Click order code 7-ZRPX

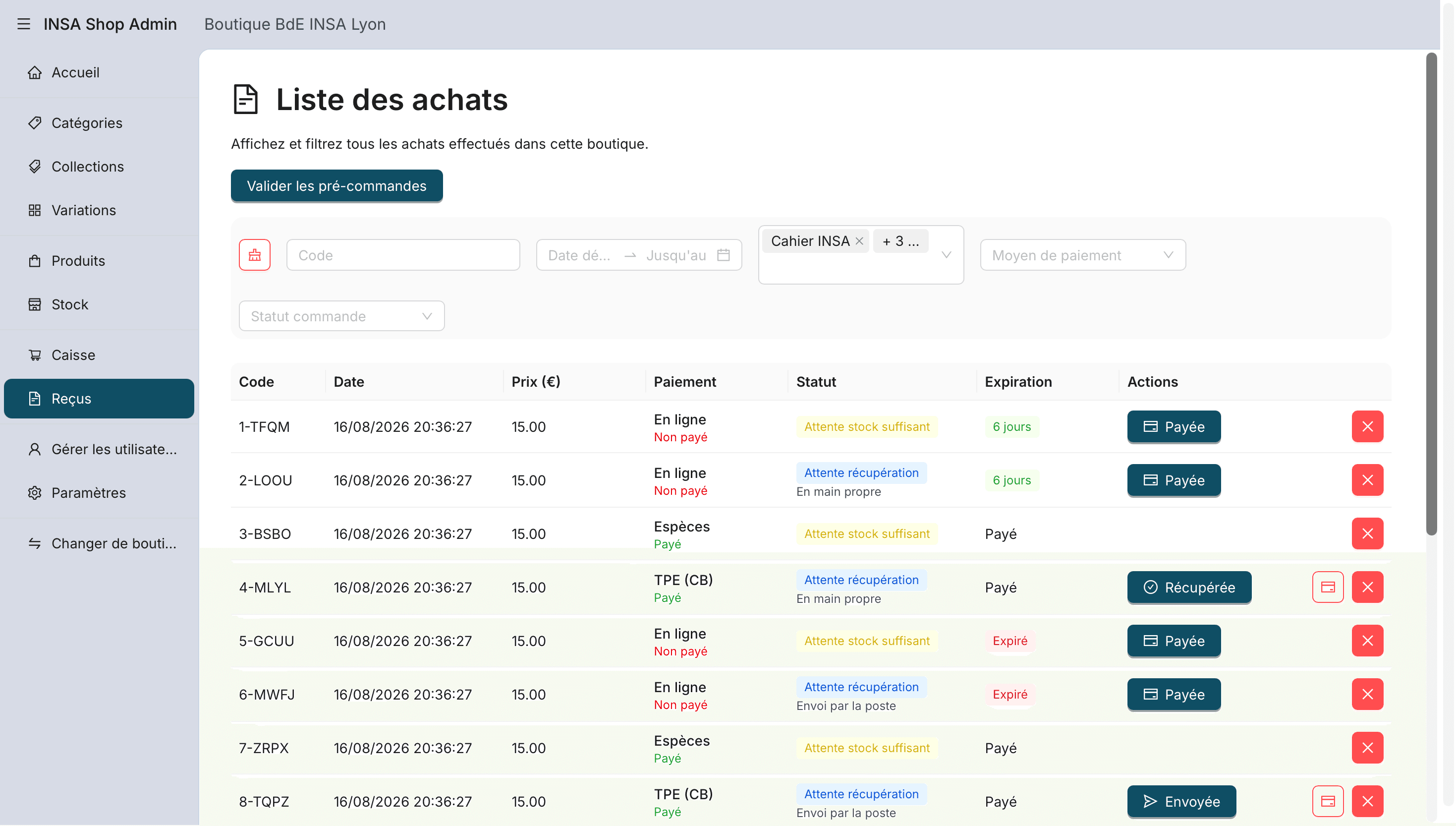[264, 748]
